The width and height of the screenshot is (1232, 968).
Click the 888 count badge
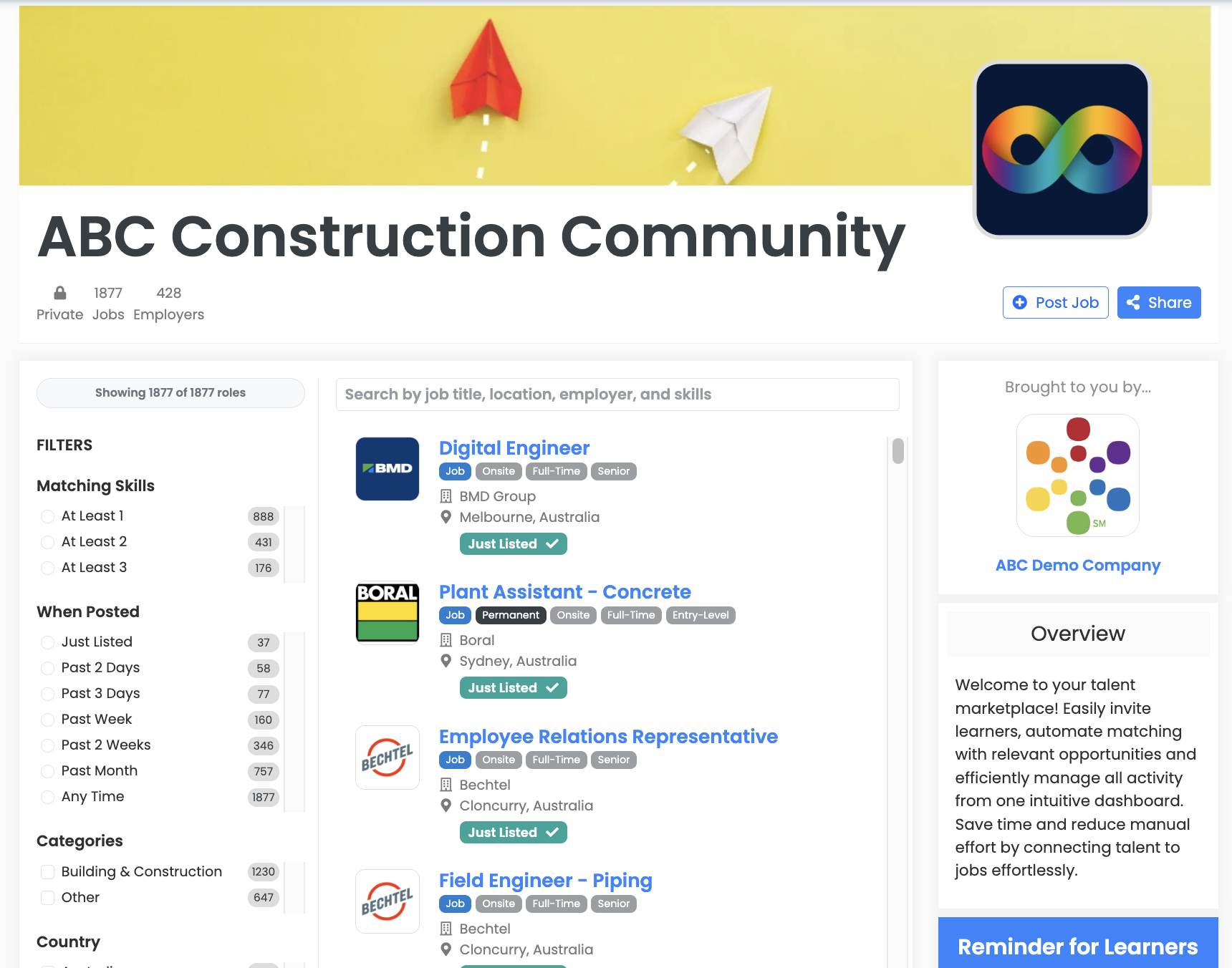coord(264,516)
